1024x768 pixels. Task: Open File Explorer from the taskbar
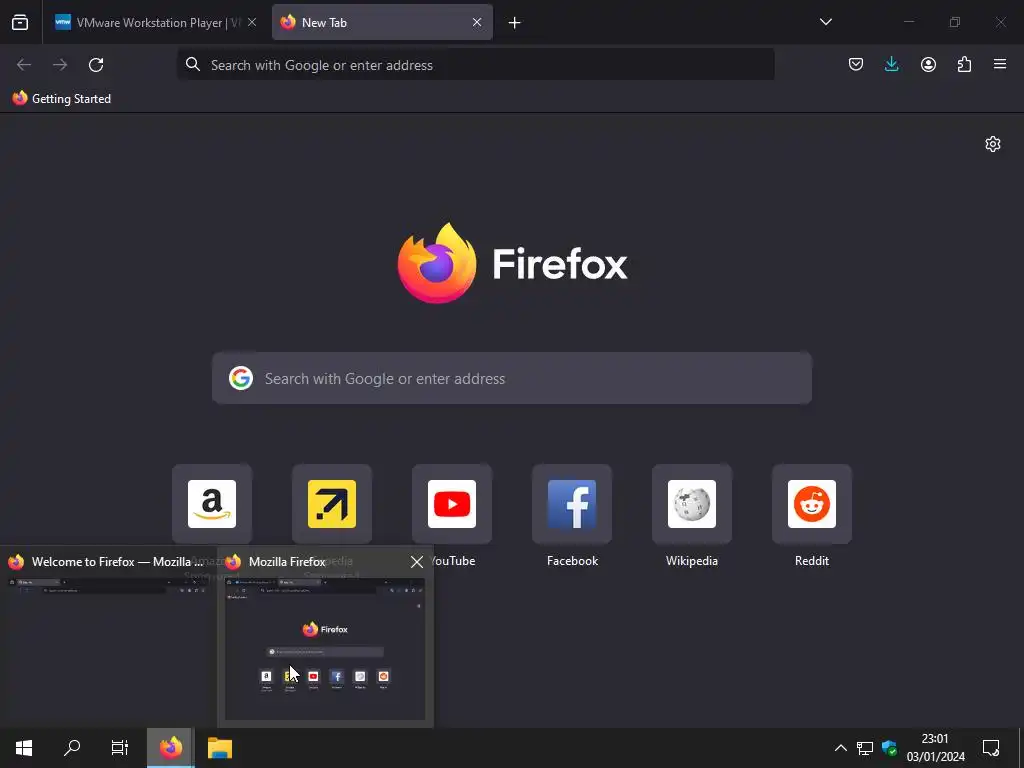point(220,748)
